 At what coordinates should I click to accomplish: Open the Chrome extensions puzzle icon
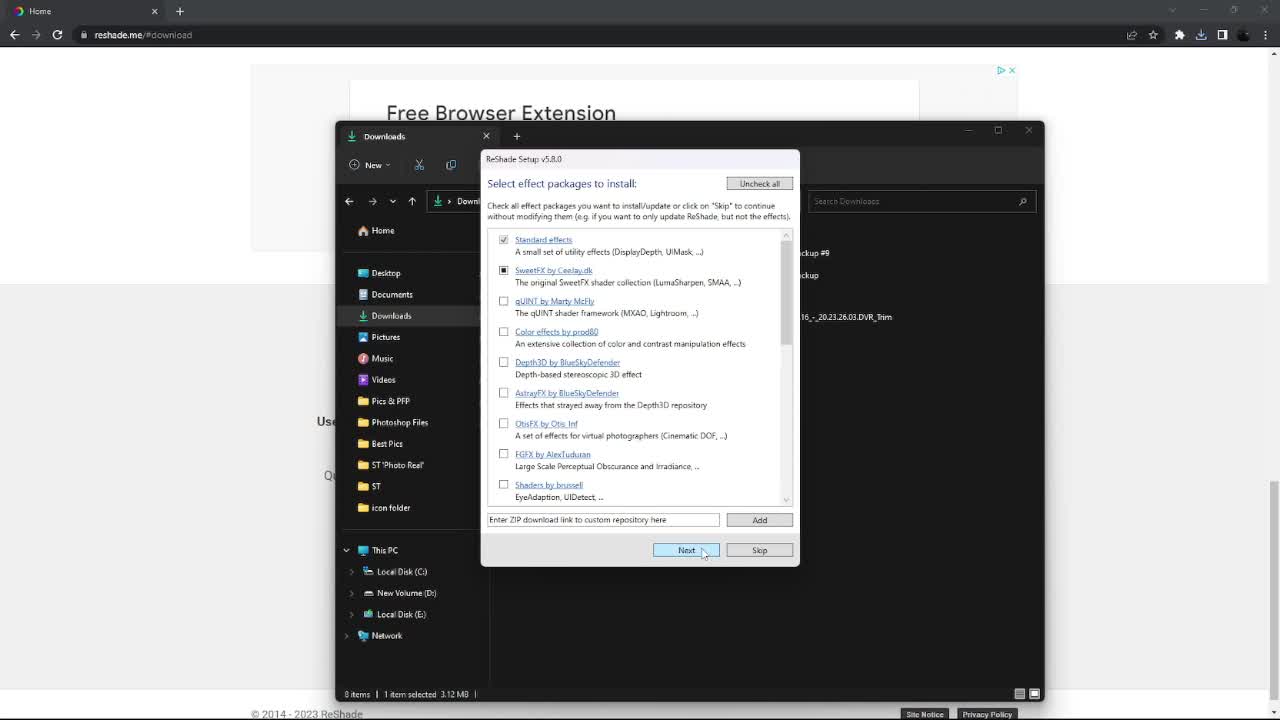click(1179, 35)
